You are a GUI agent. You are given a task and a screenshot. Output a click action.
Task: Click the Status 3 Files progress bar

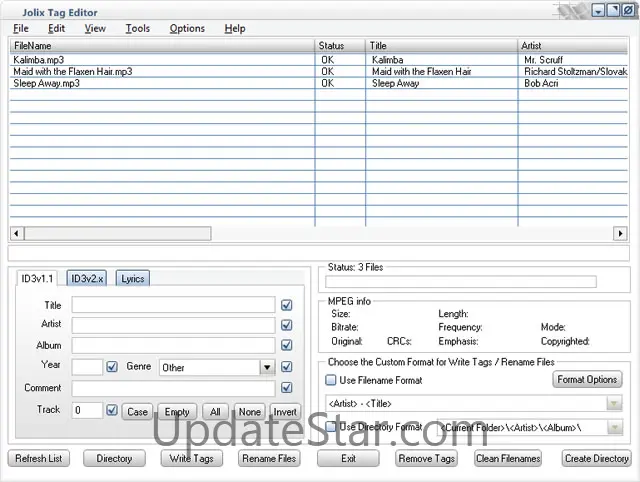pos(461,281)
